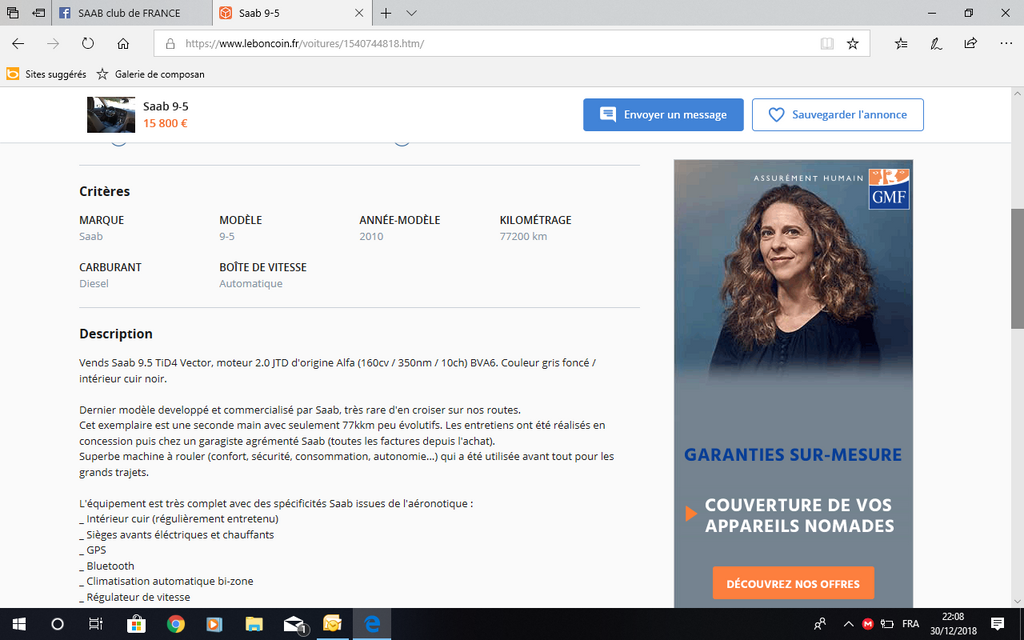
Task: Open the favorites hub icon
Action: (x=901, y=44)
